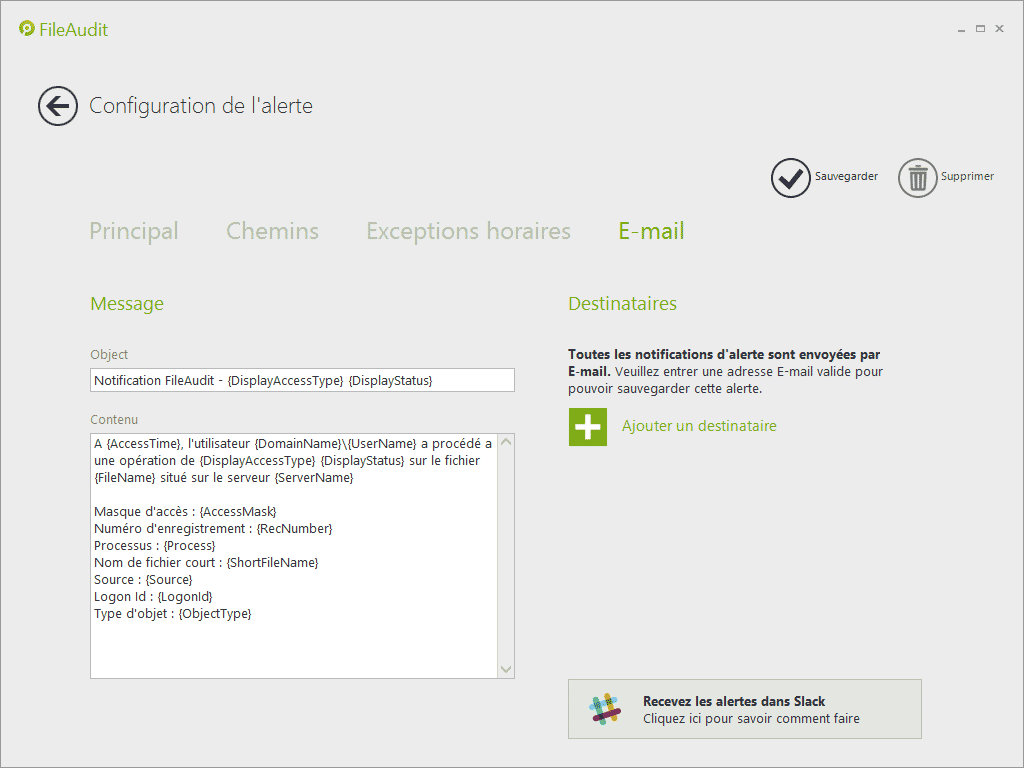1024x768 pixels.
Task: Switch to the Chemins tab
Action: [272, 231]
